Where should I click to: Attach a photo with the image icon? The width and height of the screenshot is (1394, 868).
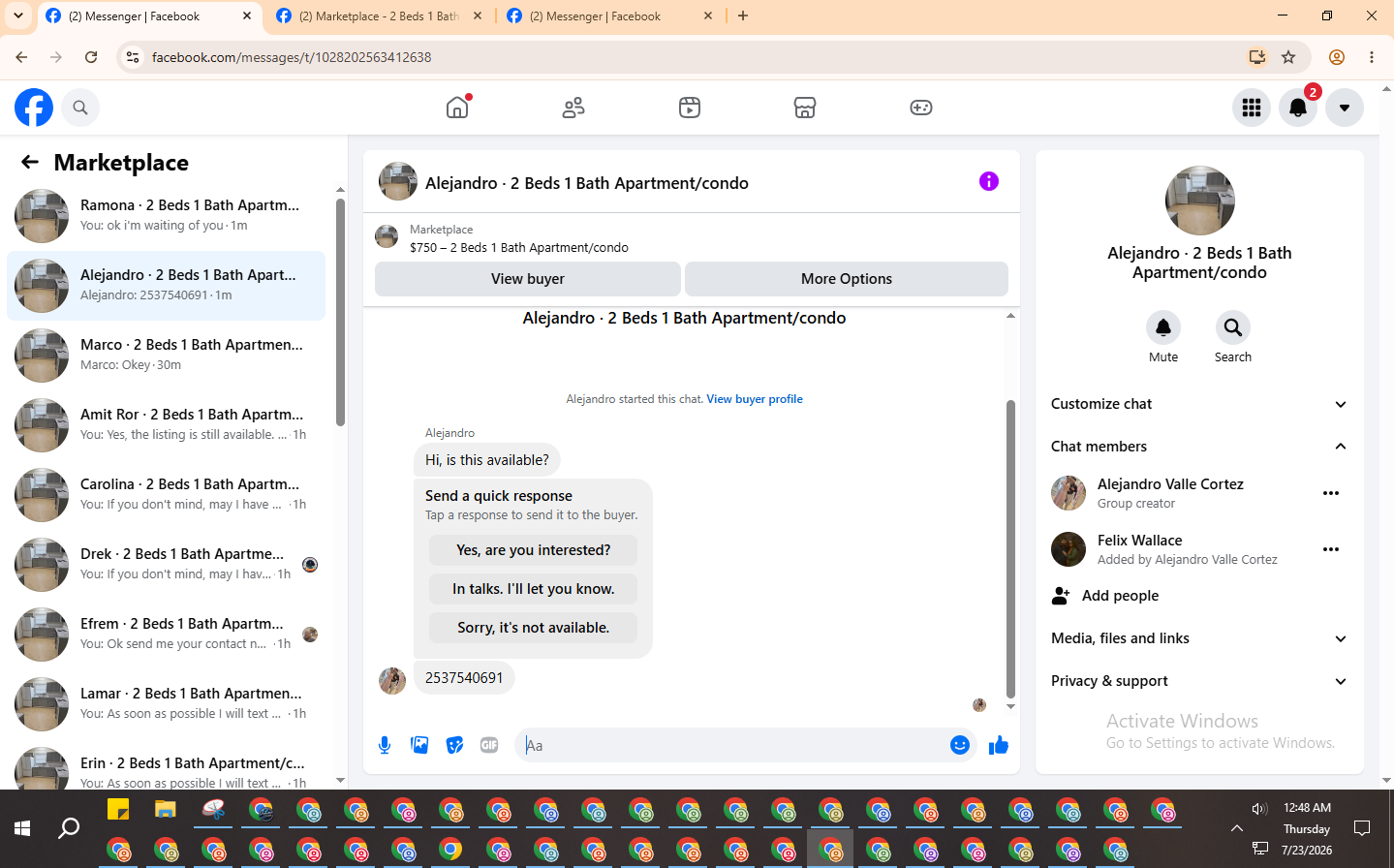tap(419, 745)
